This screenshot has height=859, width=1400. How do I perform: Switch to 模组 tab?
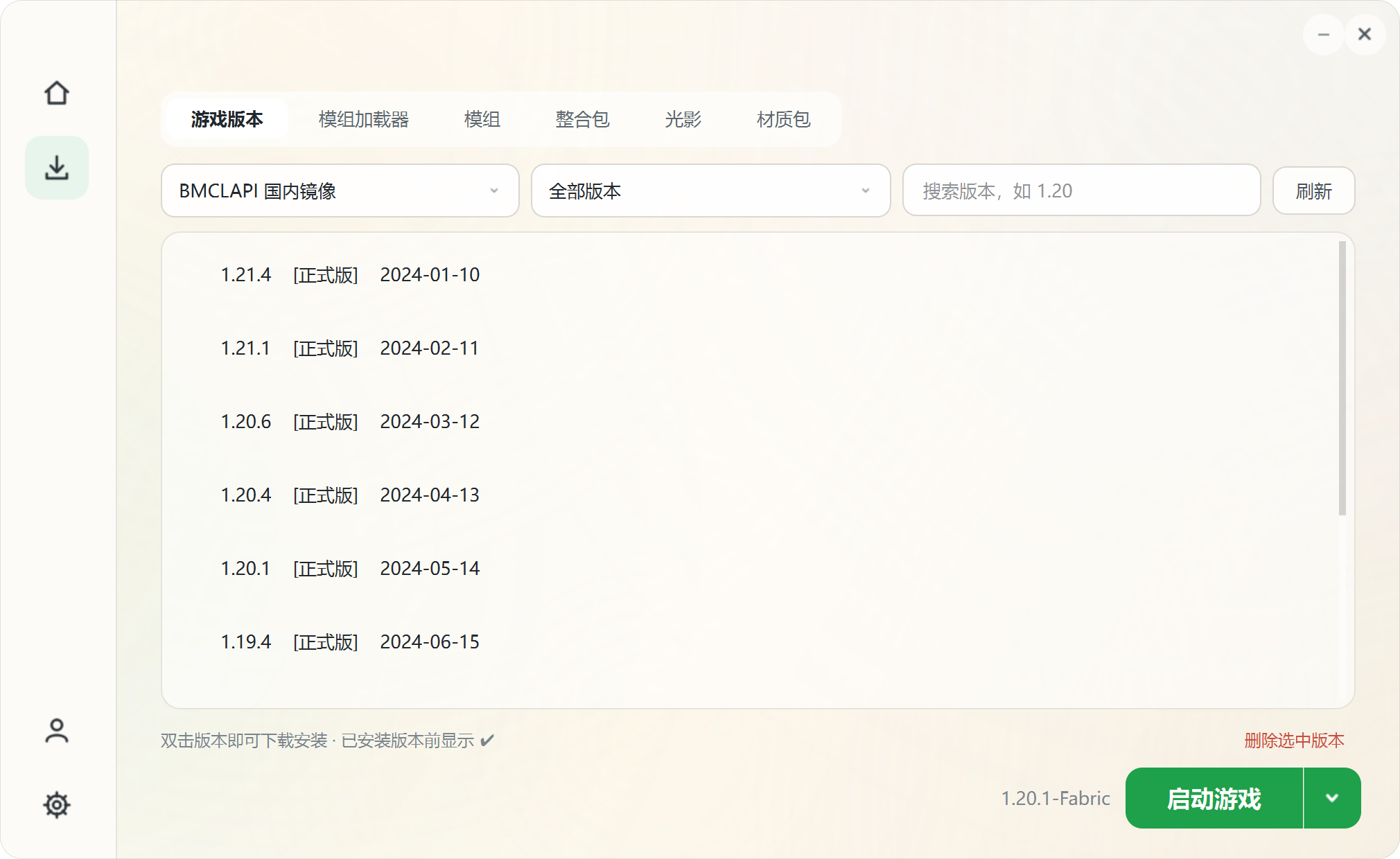(x=482, y=119)
